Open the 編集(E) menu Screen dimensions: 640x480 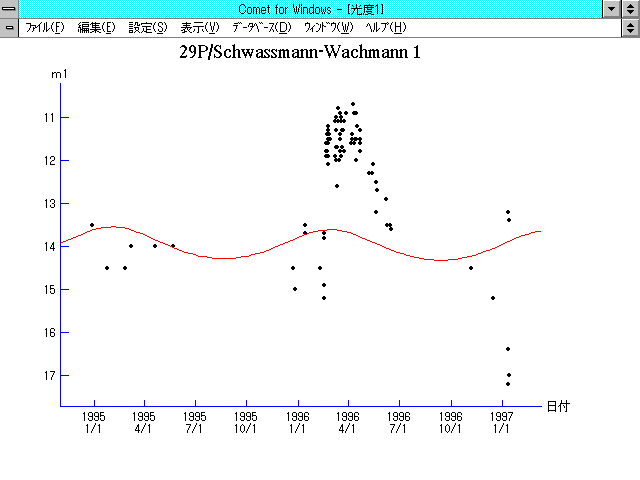pos(96,27)
